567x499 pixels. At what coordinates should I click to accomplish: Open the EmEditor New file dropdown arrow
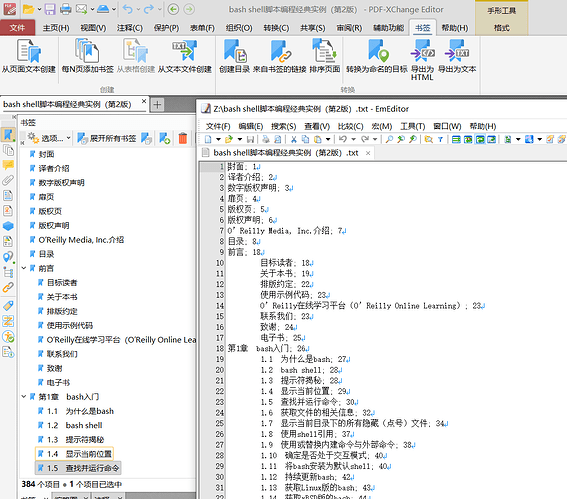[x=218, y=139]
